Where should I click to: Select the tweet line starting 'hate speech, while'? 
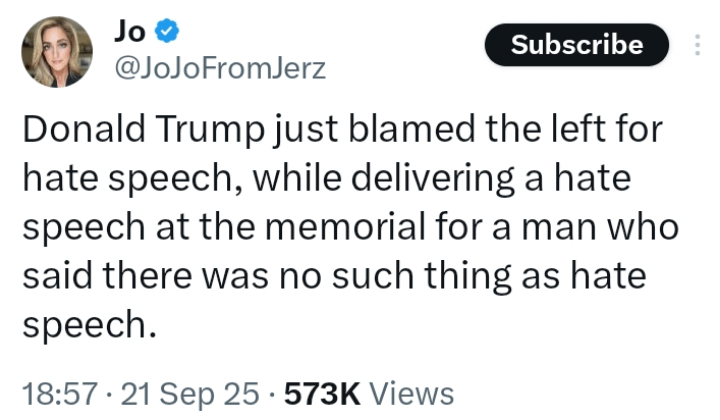pos(326,178)
